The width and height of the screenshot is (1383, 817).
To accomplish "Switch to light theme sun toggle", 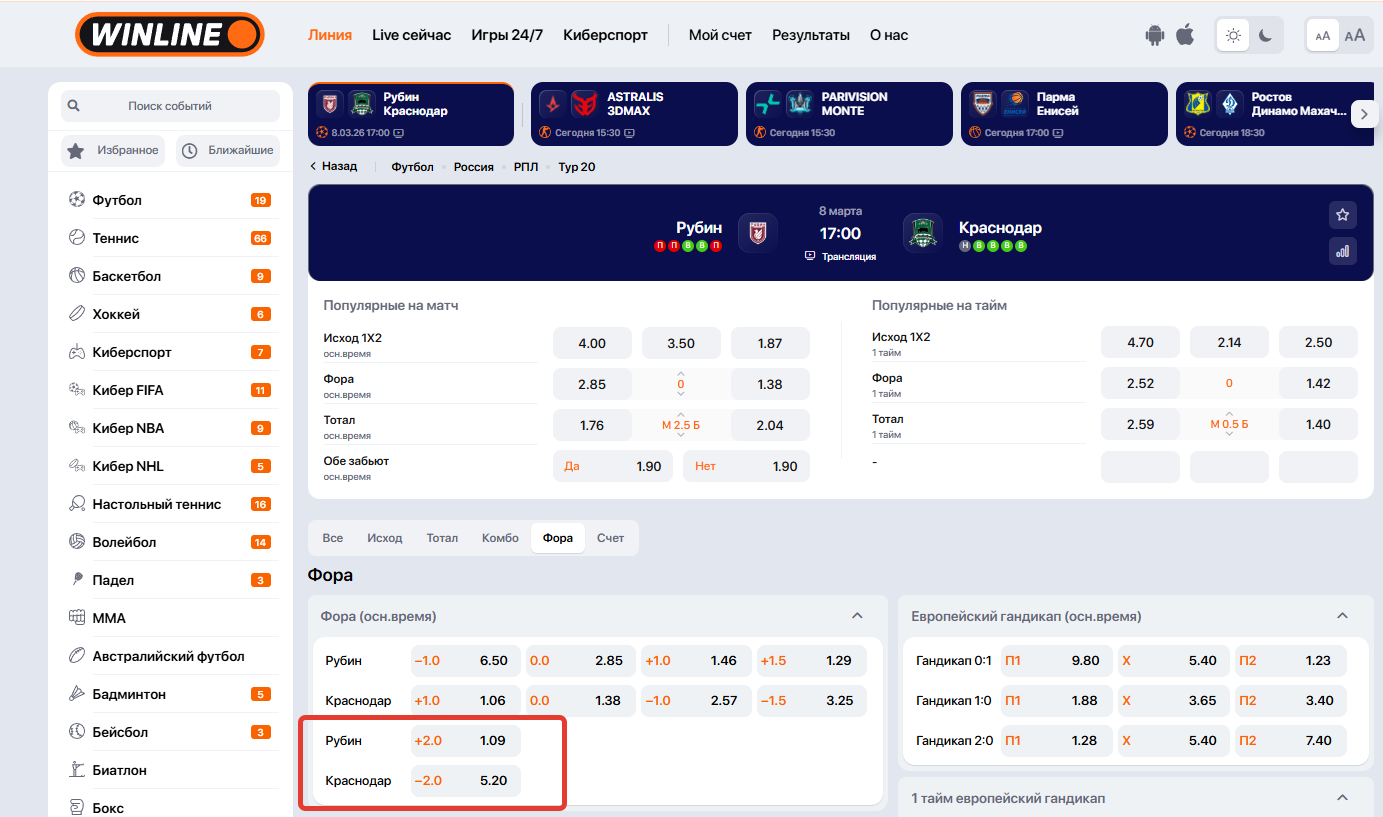I will 1233,35.
